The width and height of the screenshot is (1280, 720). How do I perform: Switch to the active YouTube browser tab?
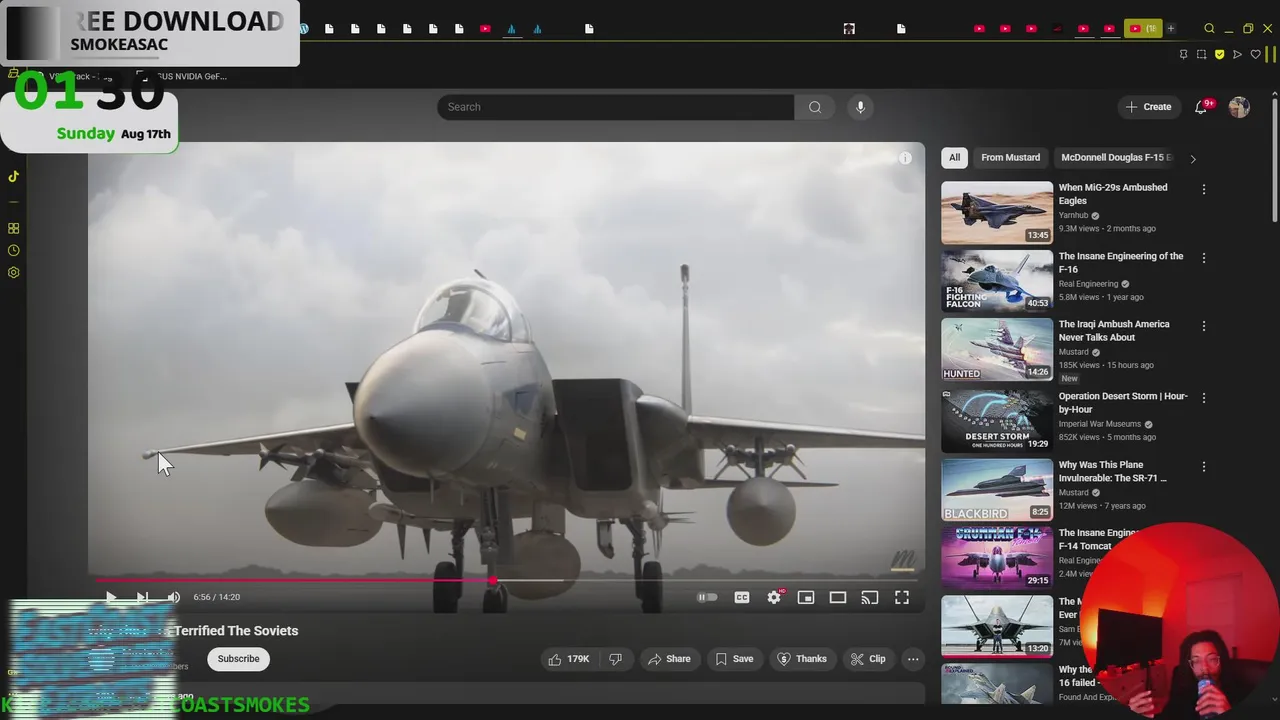coord(1142,29)
